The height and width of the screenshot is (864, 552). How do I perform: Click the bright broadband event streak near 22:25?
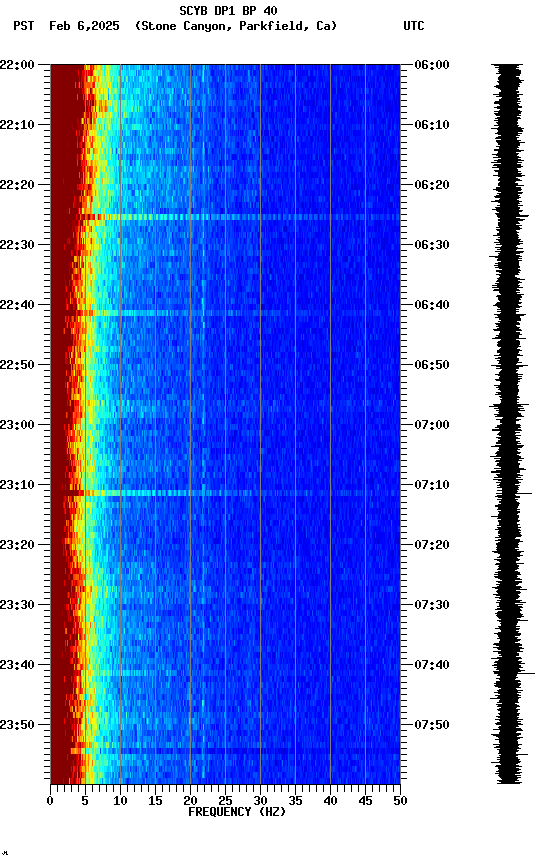click(225, 217)
